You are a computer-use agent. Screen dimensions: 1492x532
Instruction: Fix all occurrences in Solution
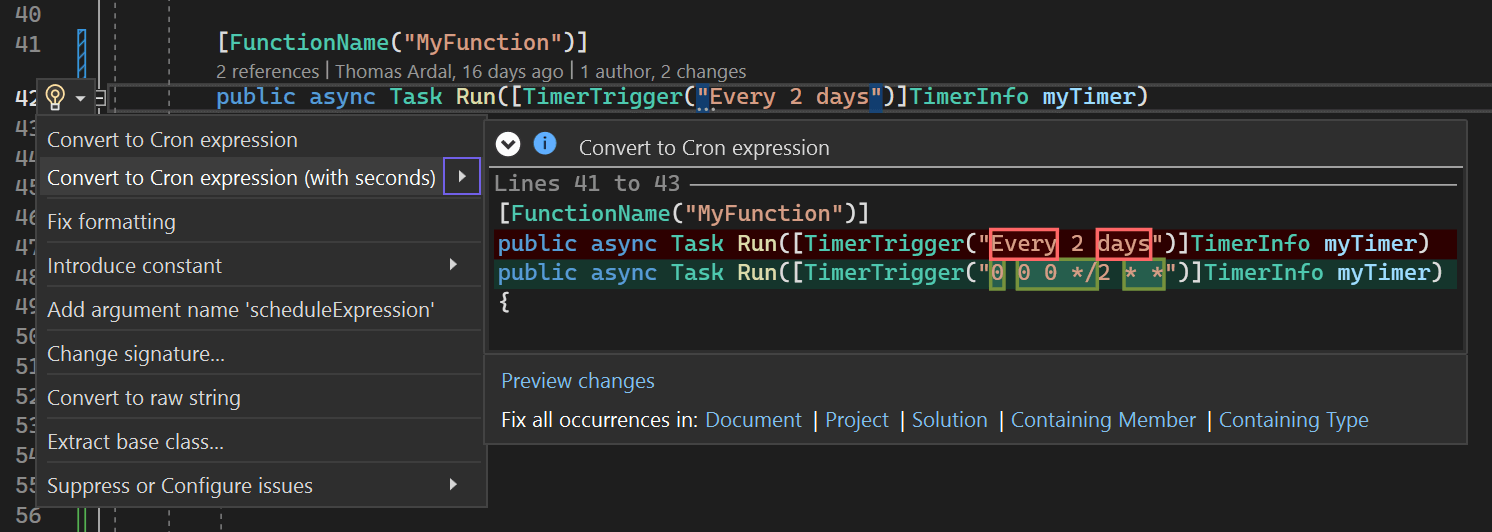tap(950, 420)
